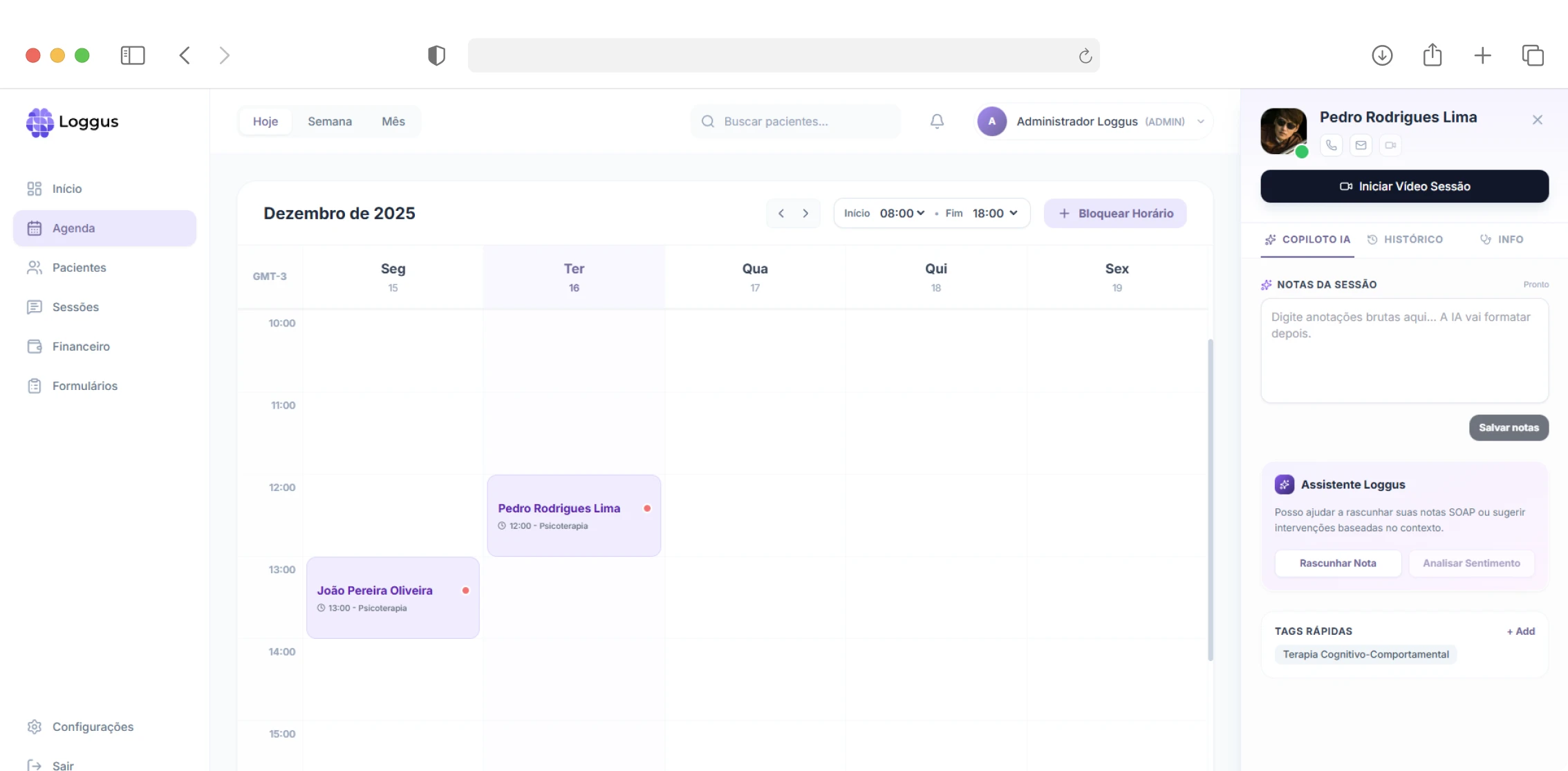Select Semana calendar view

[x=329, y=122]
